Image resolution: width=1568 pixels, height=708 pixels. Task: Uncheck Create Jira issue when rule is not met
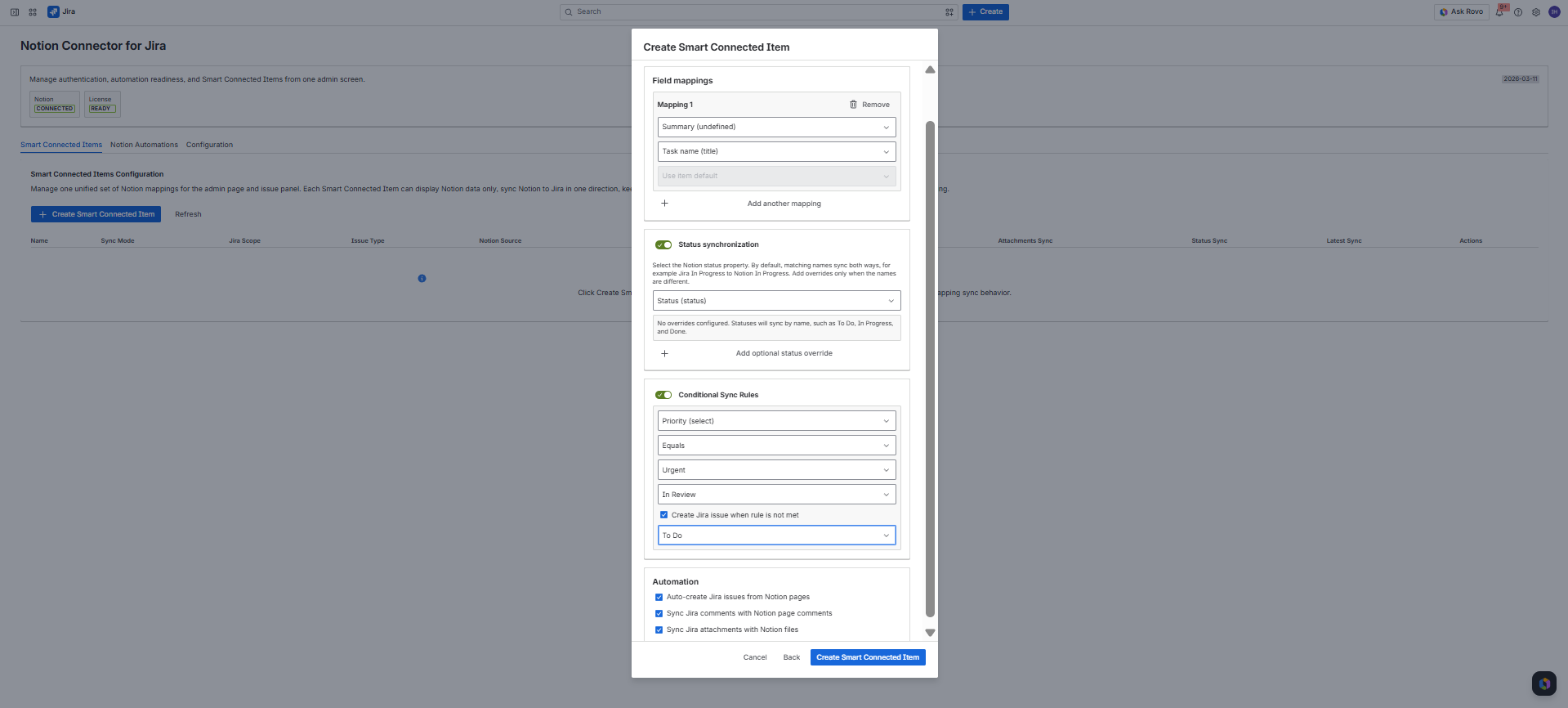pyautogui.click(x=663, y=515)
